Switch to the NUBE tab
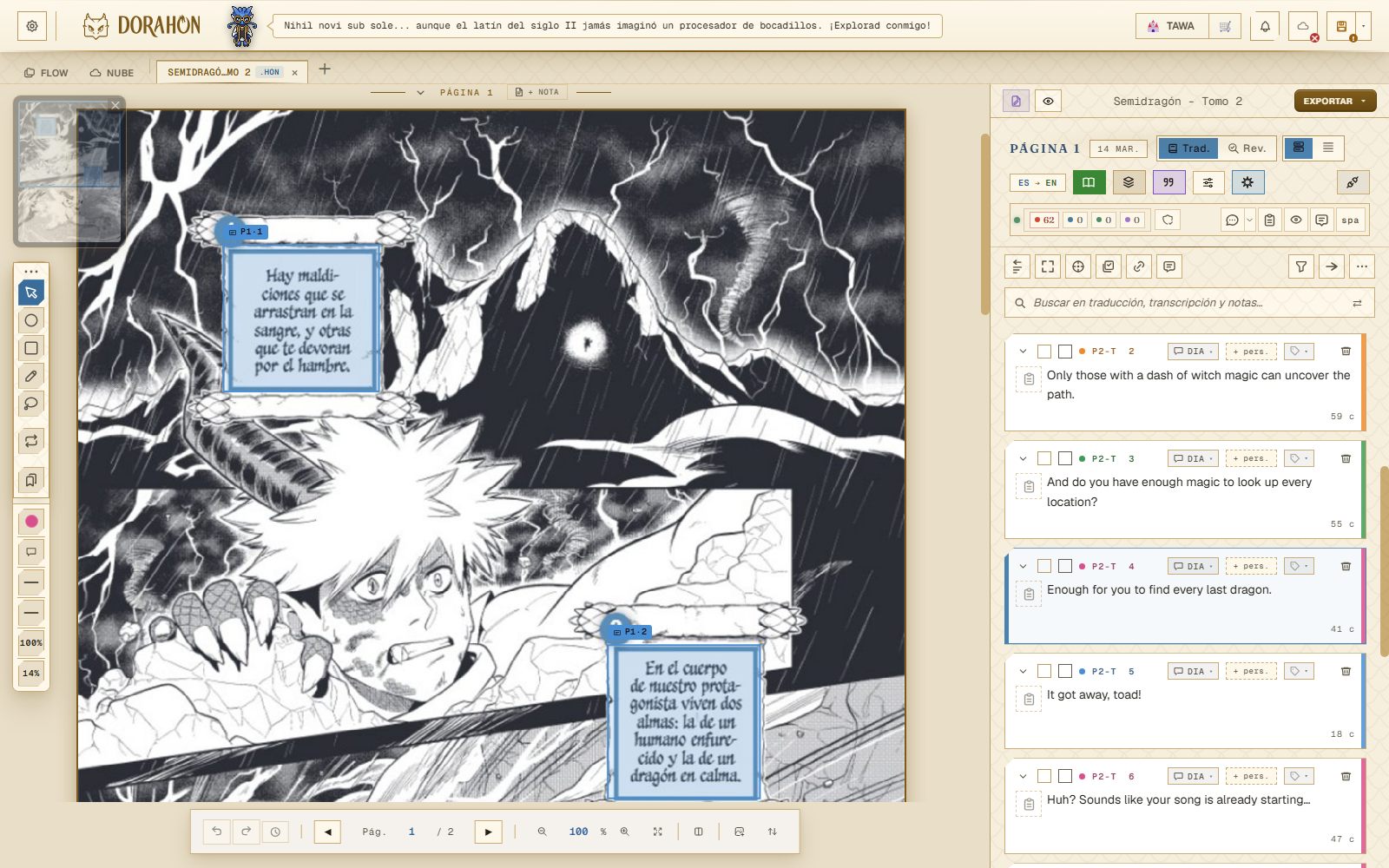The height and width of the screenshot is (868, 1389). [112, 73]
